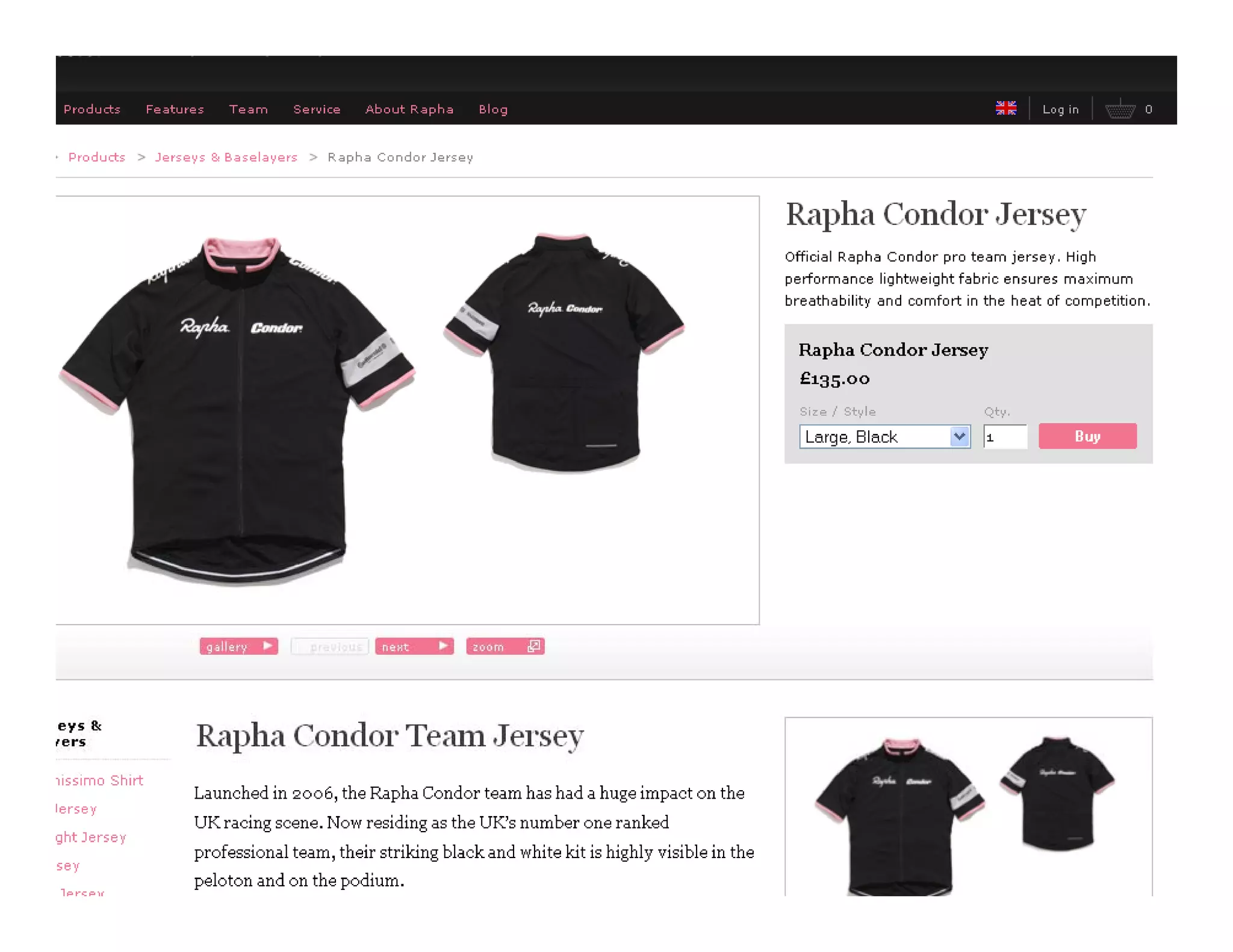Image resolution: width=1233 pixels, height=952 pixels.
Task: Open the Service navigation item
Action: tap(317, 109)
